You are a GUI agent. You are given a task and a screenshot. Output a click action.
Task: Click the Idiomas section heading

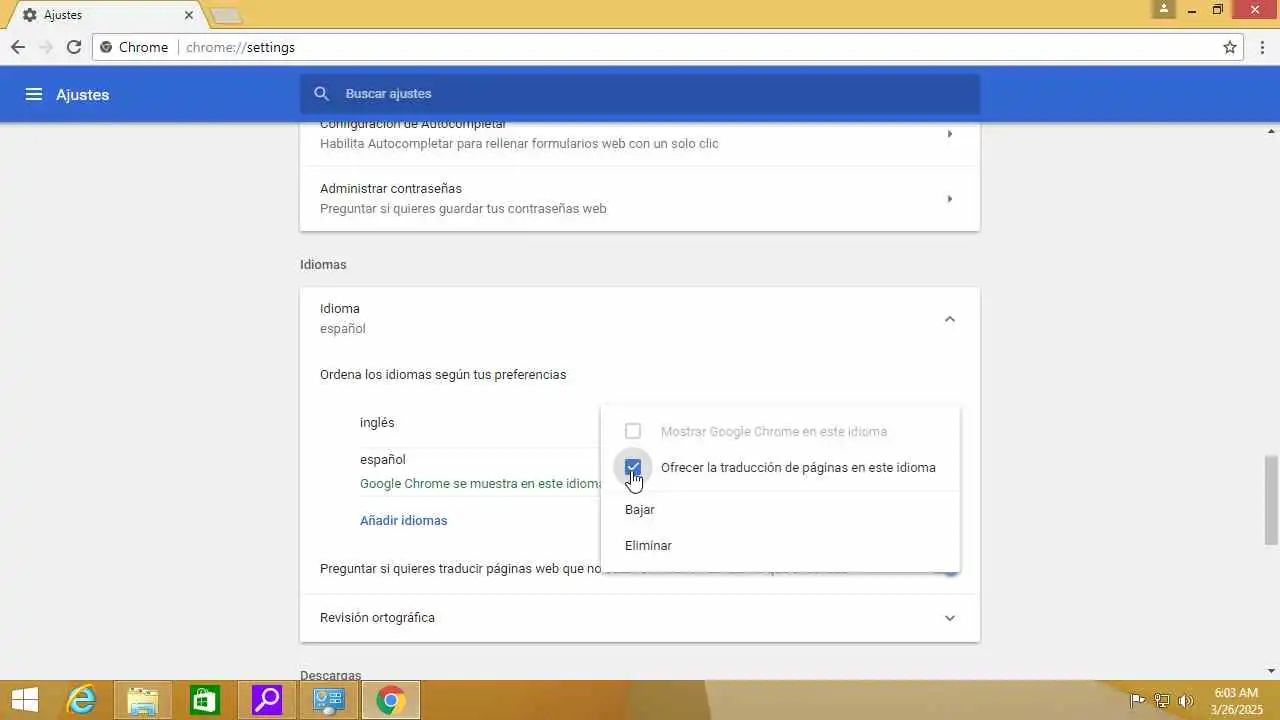pos(323,265)
